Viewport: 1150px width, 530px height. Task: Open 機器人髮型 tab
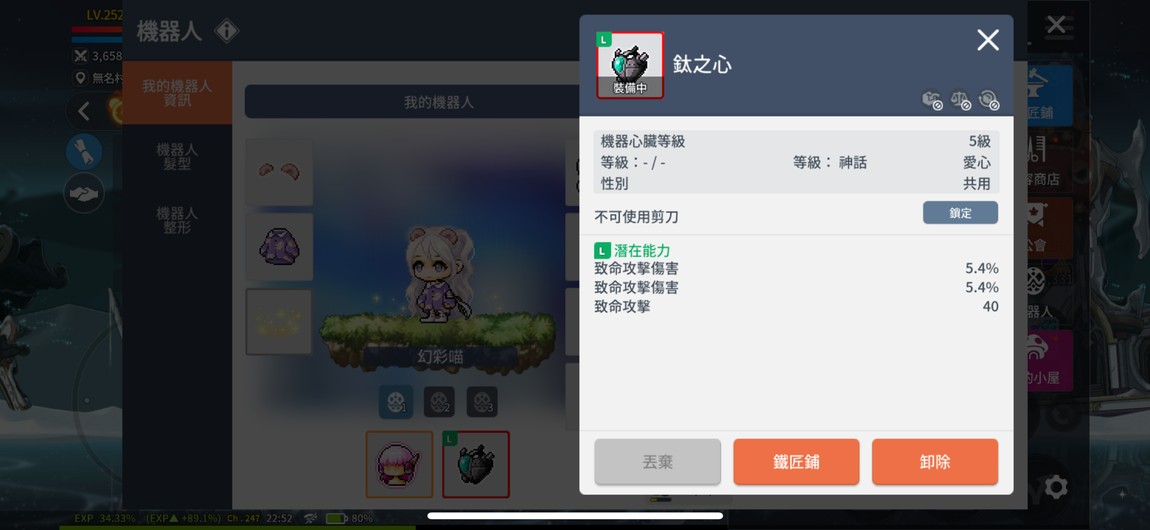(177, 156)
